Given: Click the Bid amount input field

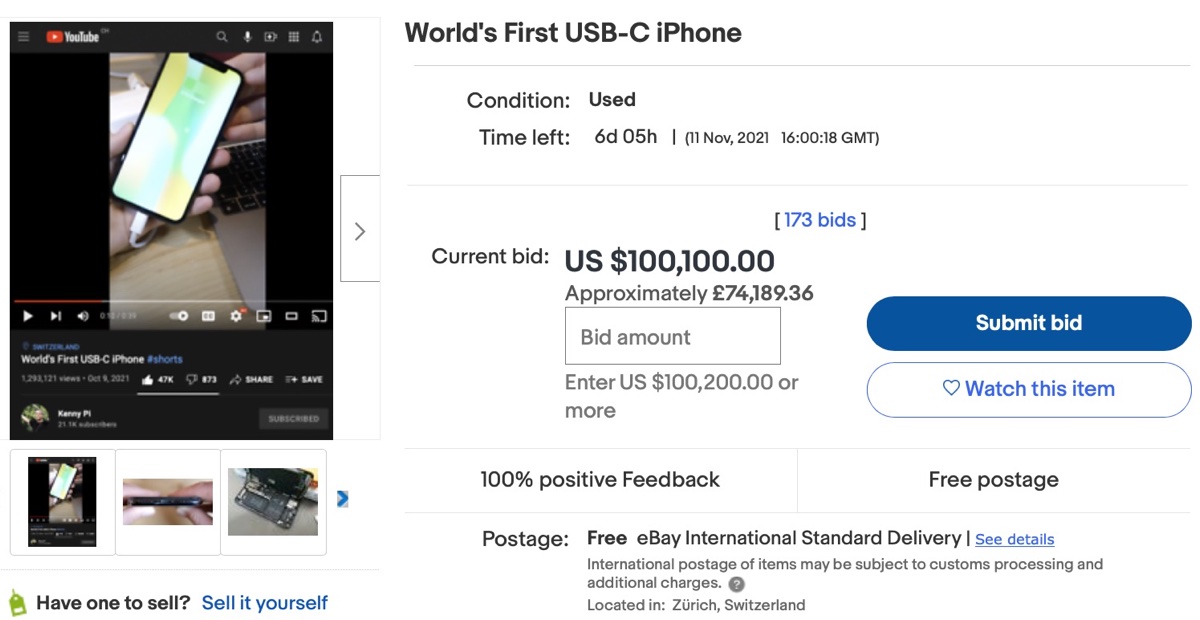Looking at the screenshot, I should 672,336.
